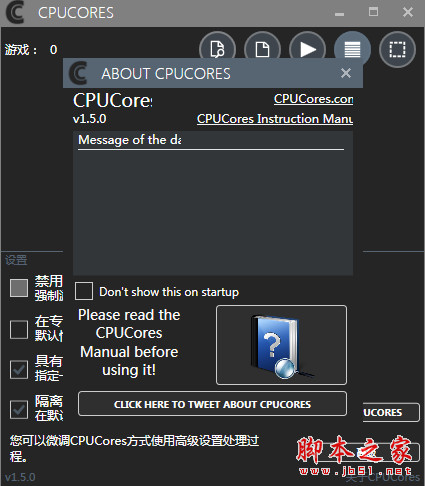
Task: Click the v1.5.0 label in bottom status area
Action: tap(20, 477)
